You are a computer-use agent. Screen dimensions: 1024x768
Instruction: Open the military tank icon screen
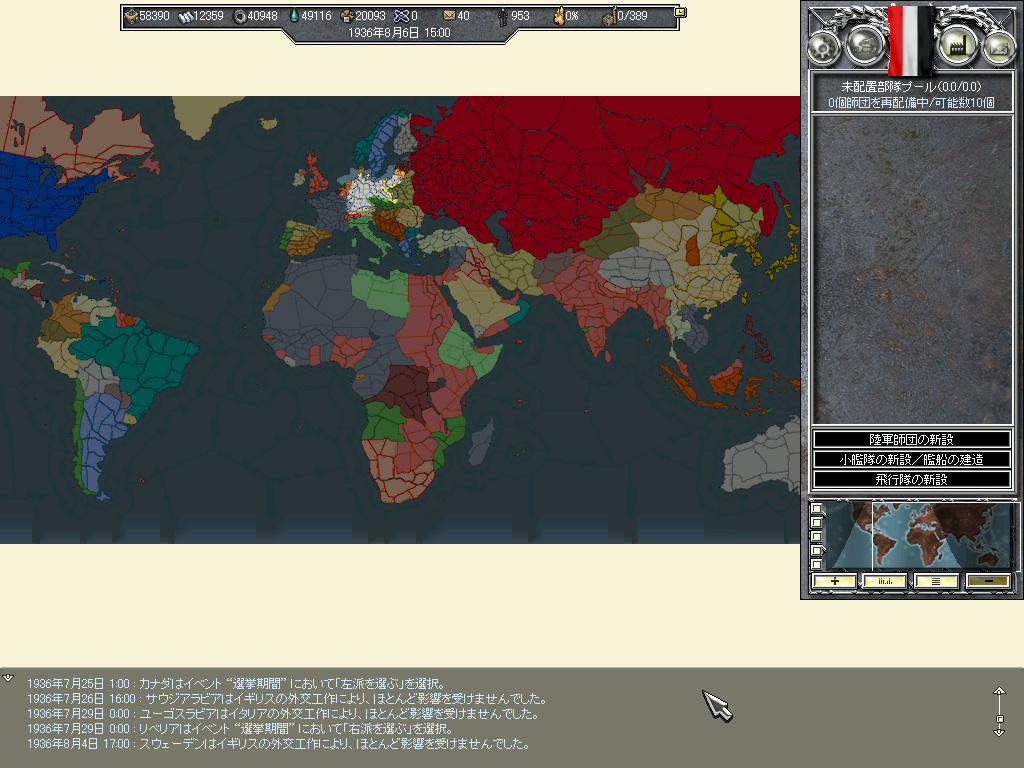866,46
